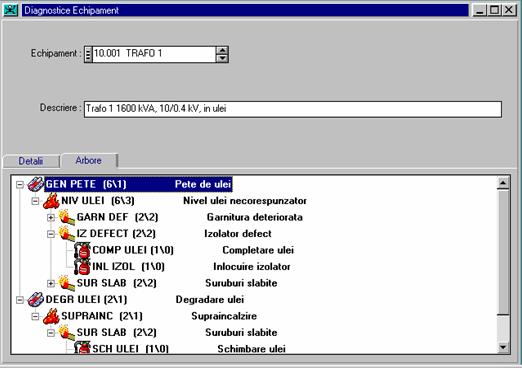Click the 'Completare ulei' description text

[258, 250]
